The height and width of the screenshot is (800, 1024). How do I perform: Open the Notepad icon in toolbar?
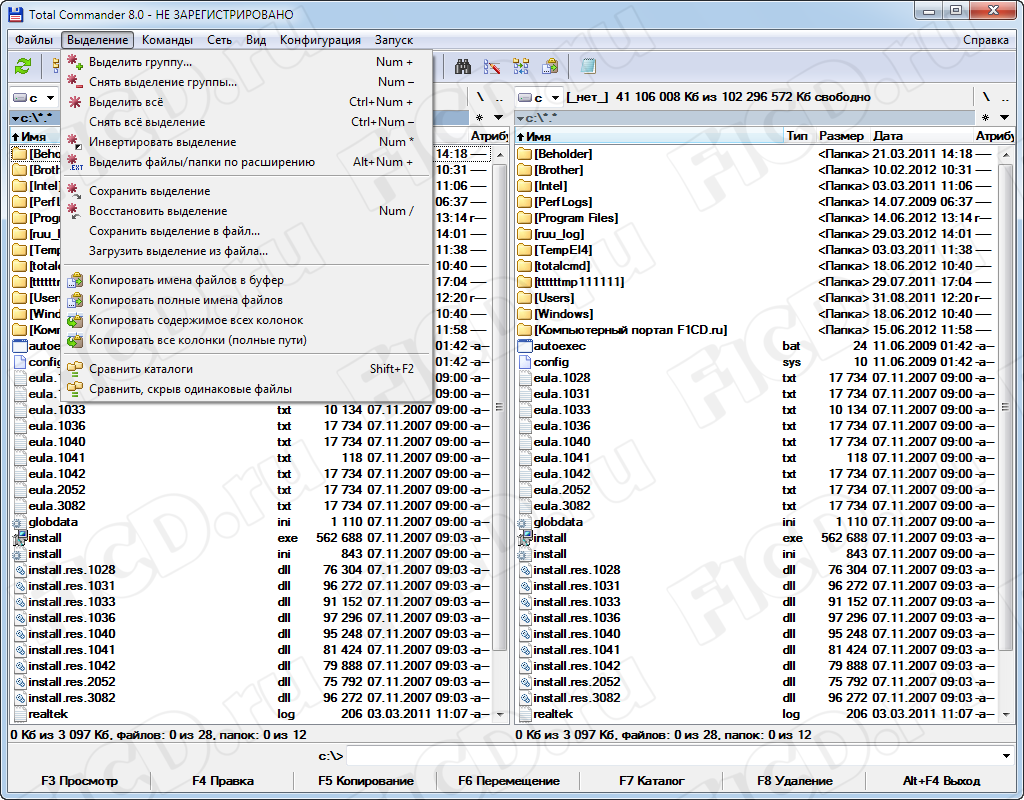coord(588,66)
